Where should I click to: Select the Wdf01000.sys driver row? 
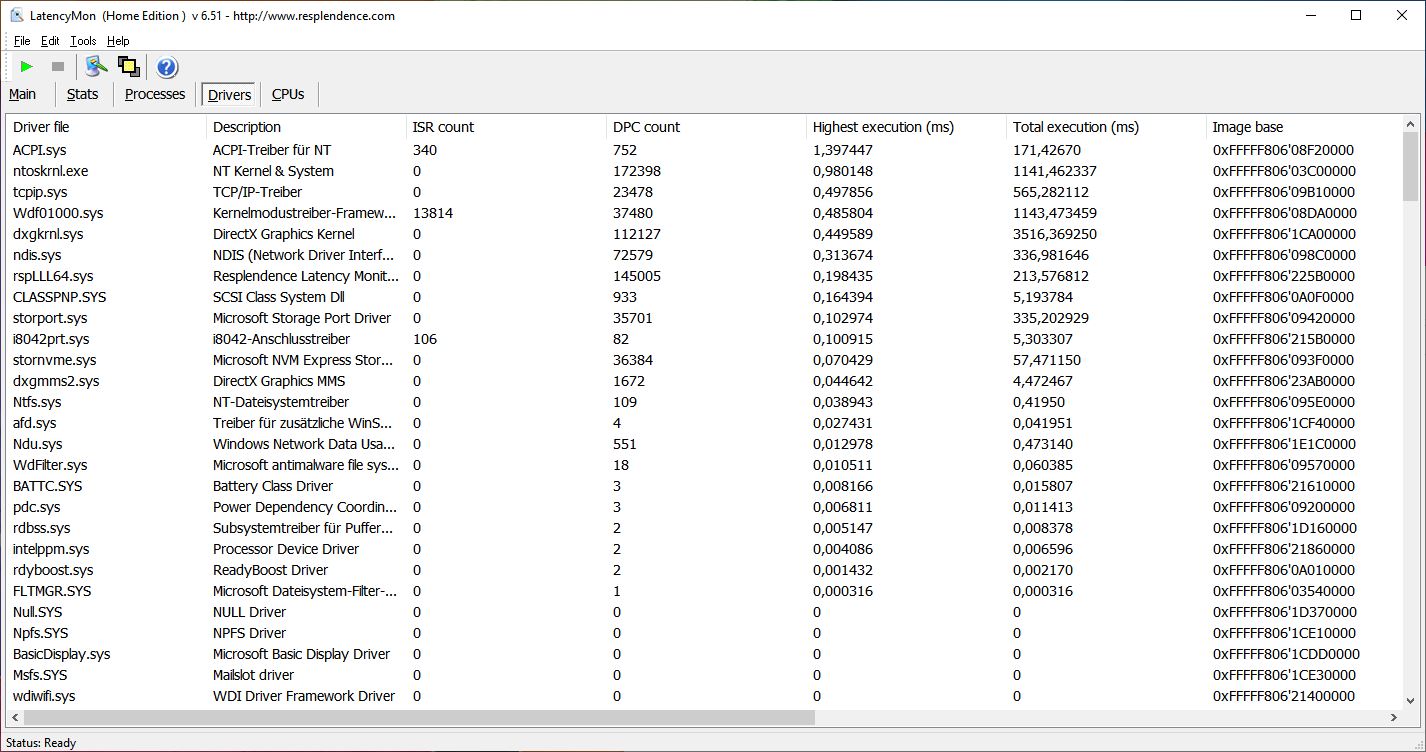point(704,213)
